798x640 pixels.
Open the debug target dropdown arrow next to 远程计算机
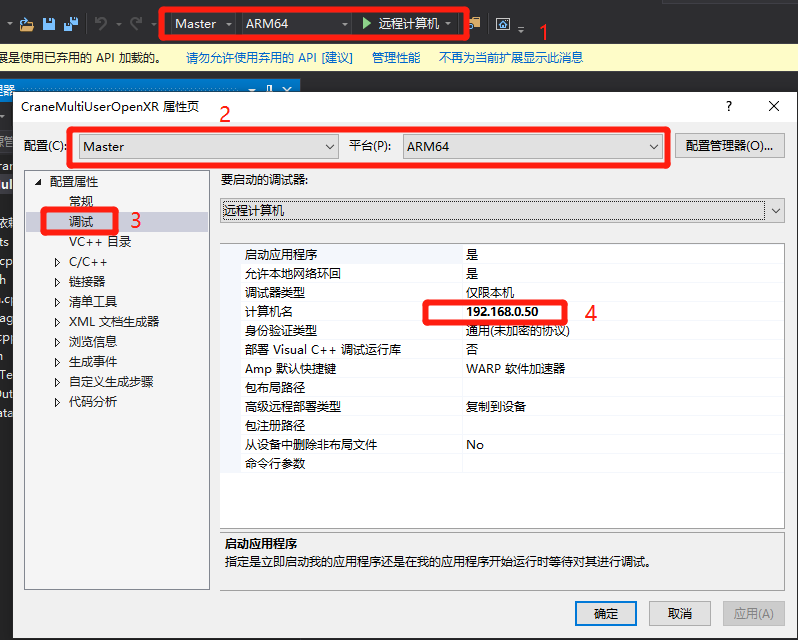tap(448, 23)
